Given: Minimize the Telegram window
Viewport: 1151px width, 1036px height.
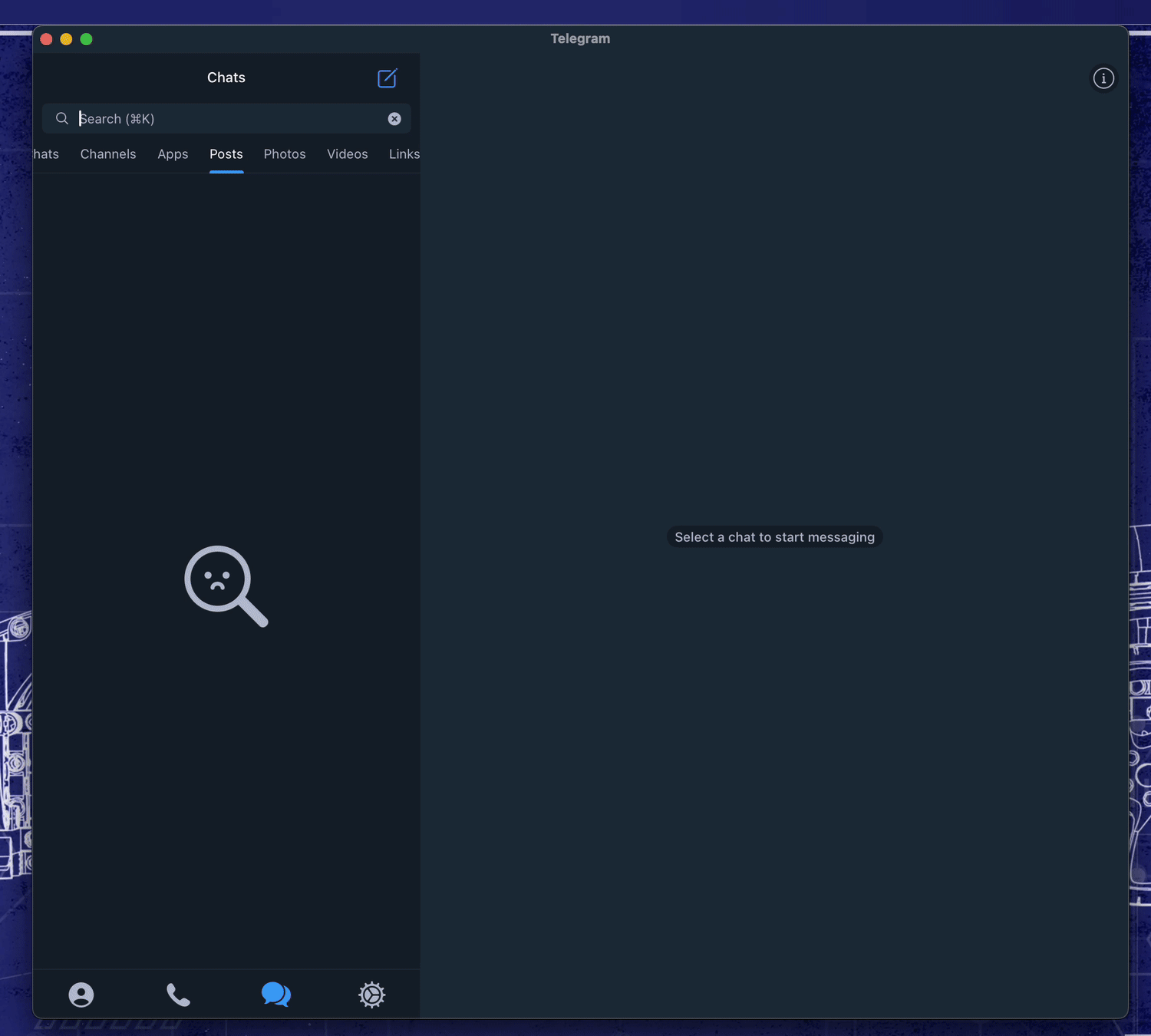Looking at the screenshot, I should coord(66,39).
